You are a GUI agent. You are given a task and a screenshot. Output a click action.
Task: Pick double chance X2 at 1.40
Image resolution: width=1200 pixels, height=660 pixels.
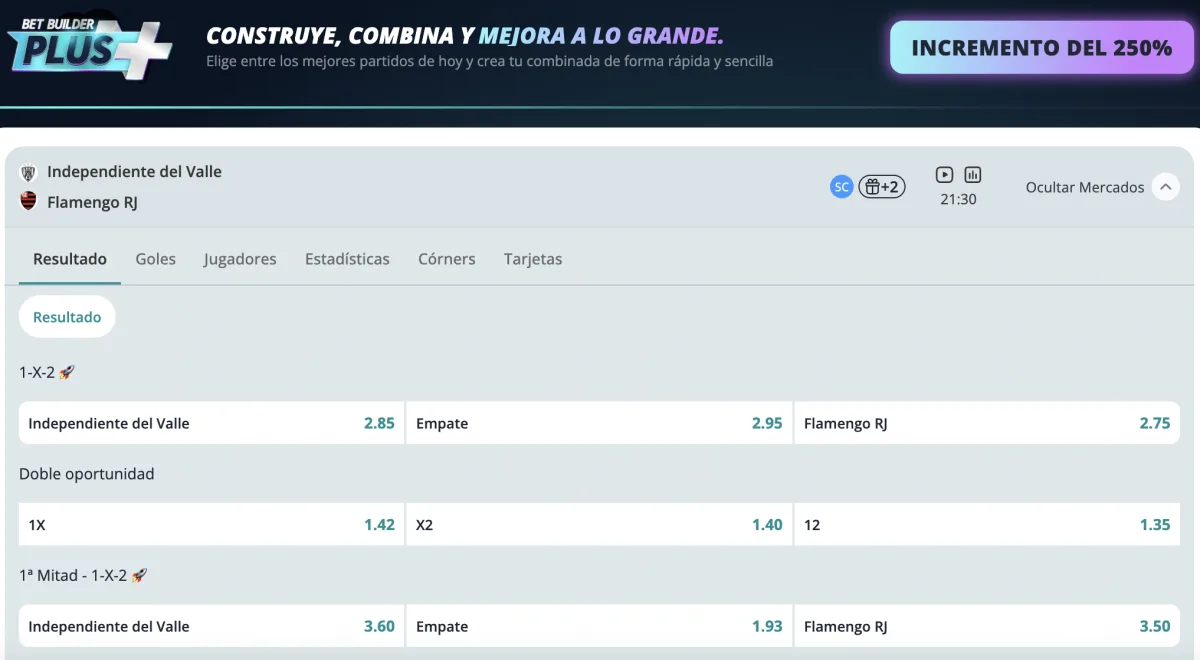tap(599, 524)
